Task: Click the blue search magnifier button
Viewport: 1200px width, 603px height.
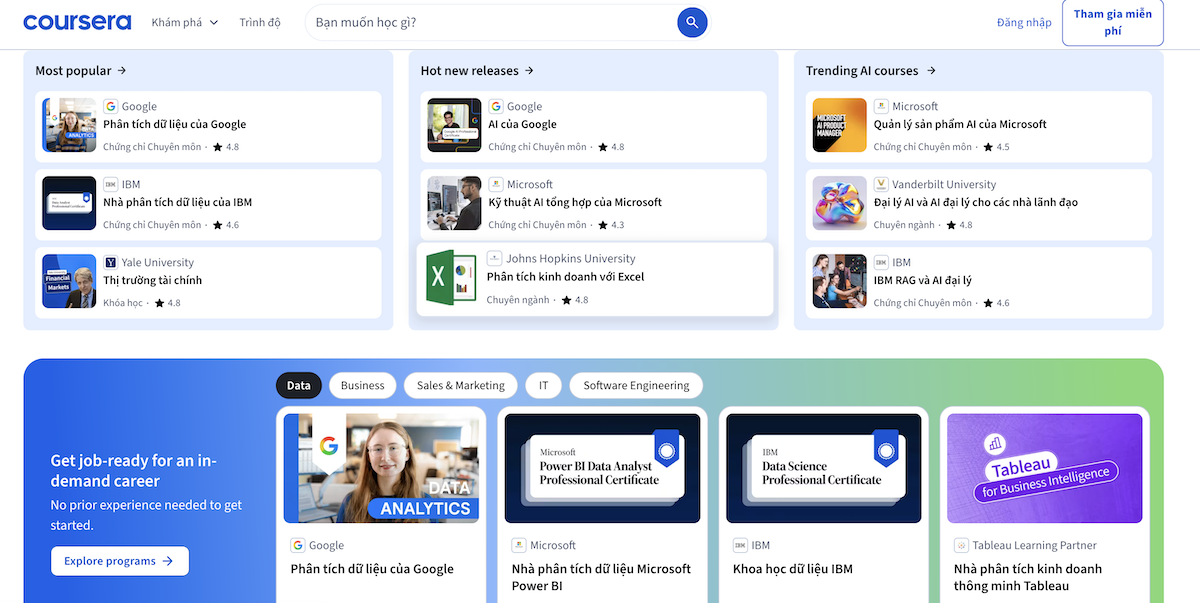Action: pos(692,22)
